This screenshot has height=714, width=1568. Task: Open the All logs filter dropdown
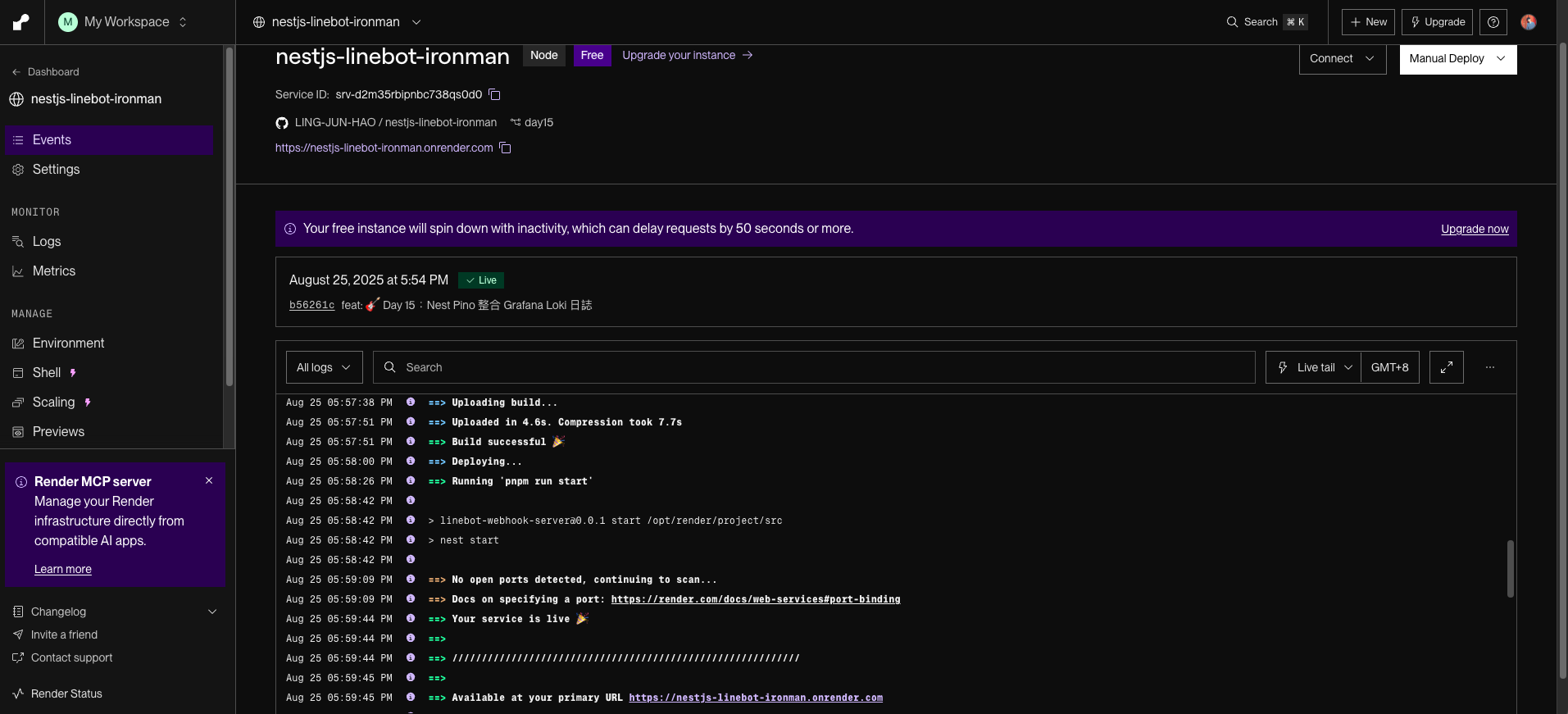[324, 367]
